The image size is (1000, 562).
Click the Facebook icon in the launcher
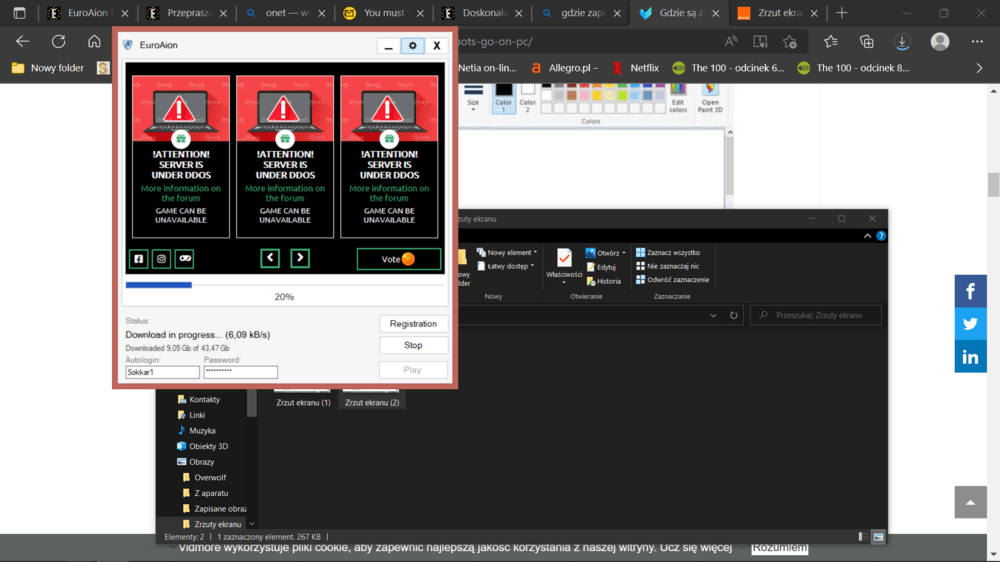tap(139, 259)
